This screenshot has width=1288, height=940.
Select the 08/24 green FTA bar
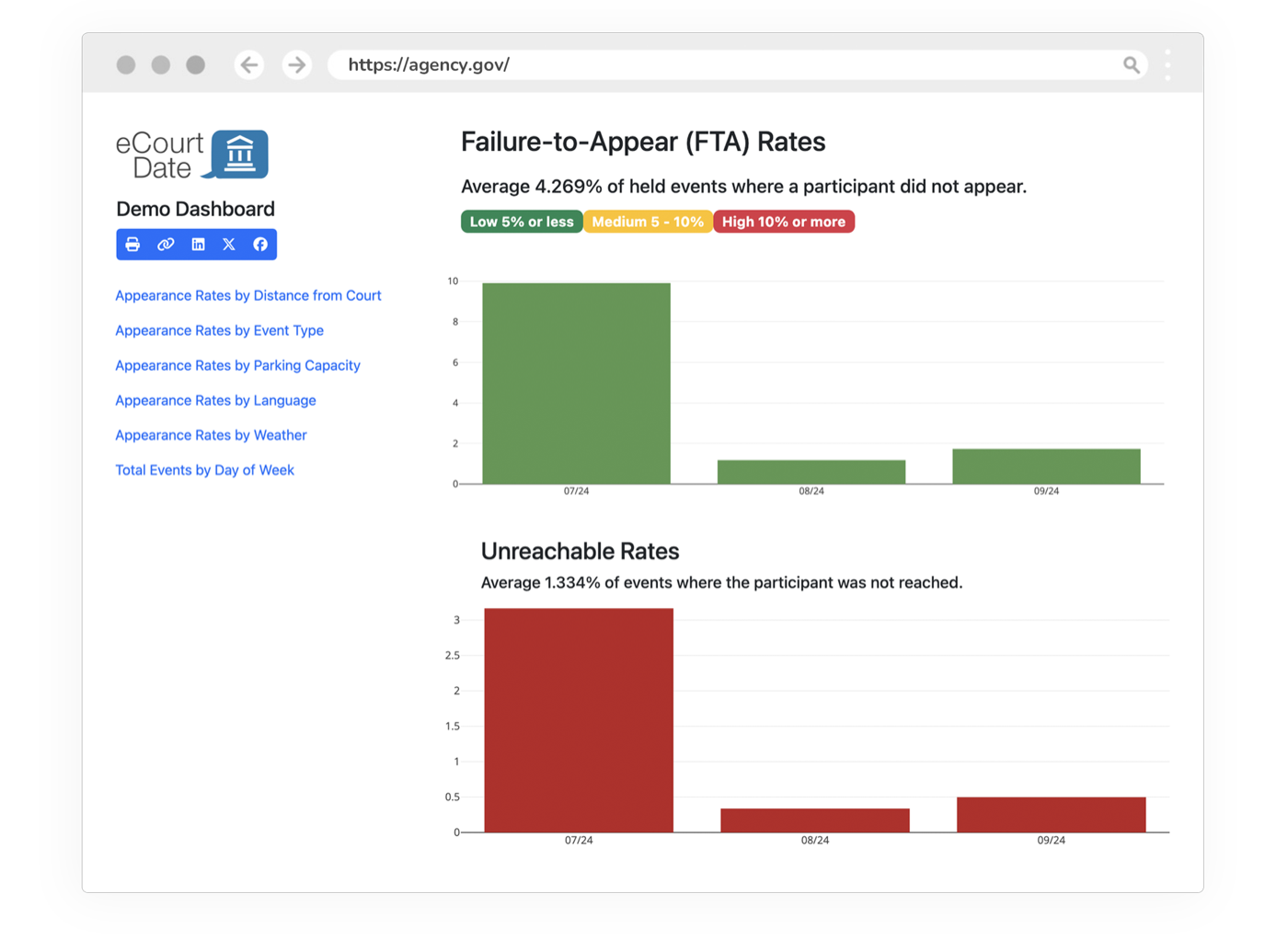coord(811,472)
